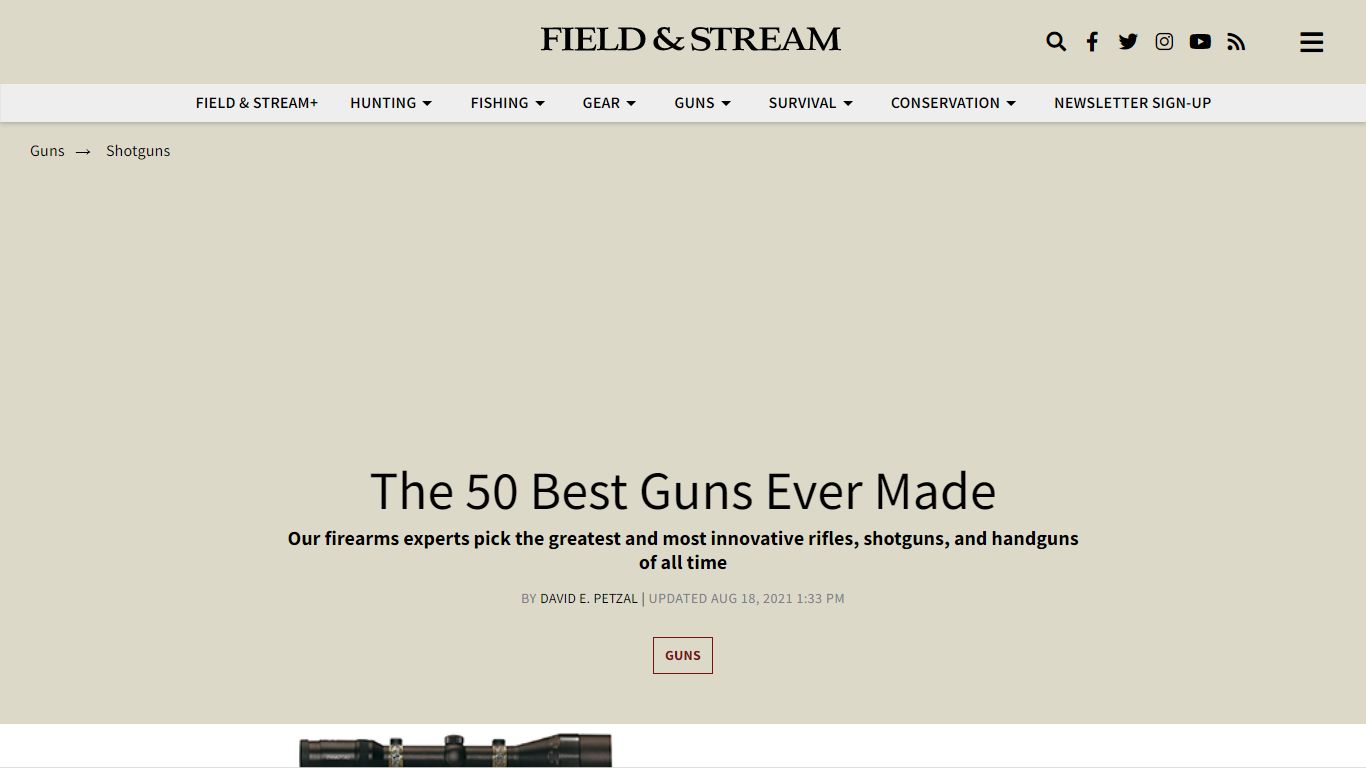This screenshot has height=768, width=1366.
Task: Open the Newsletter Sign-Up link
Action: pos(1132,103)
